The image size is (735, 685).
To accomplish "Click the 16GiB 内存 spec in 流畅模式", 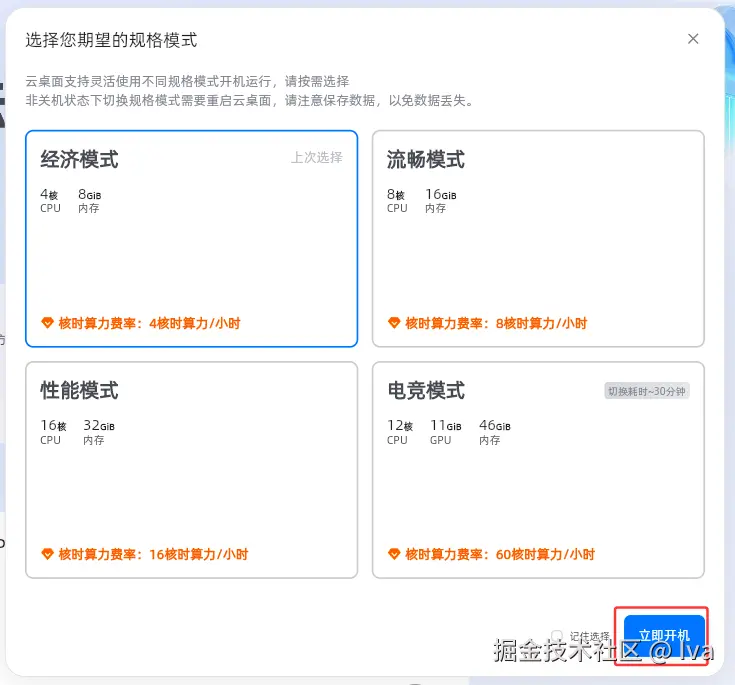I will point(441,201).
